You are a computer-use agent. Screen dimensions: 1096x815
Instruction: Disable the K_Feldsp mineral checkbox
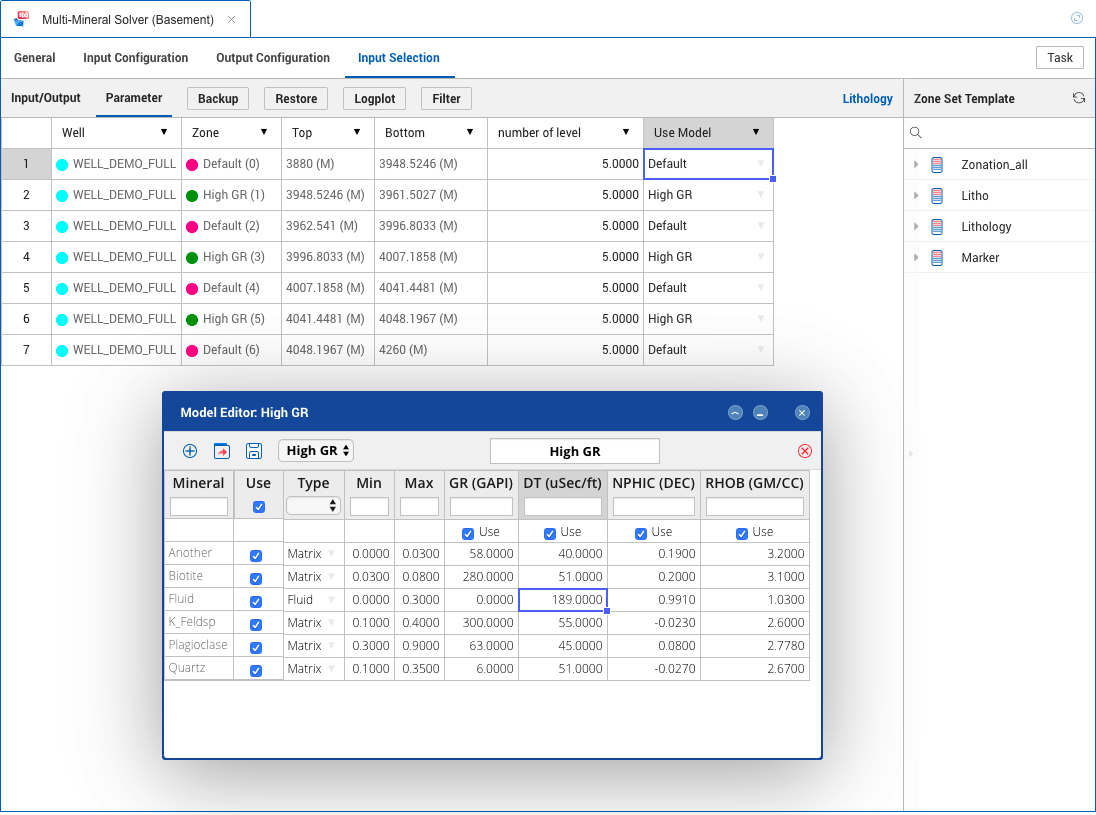[256, 625]
